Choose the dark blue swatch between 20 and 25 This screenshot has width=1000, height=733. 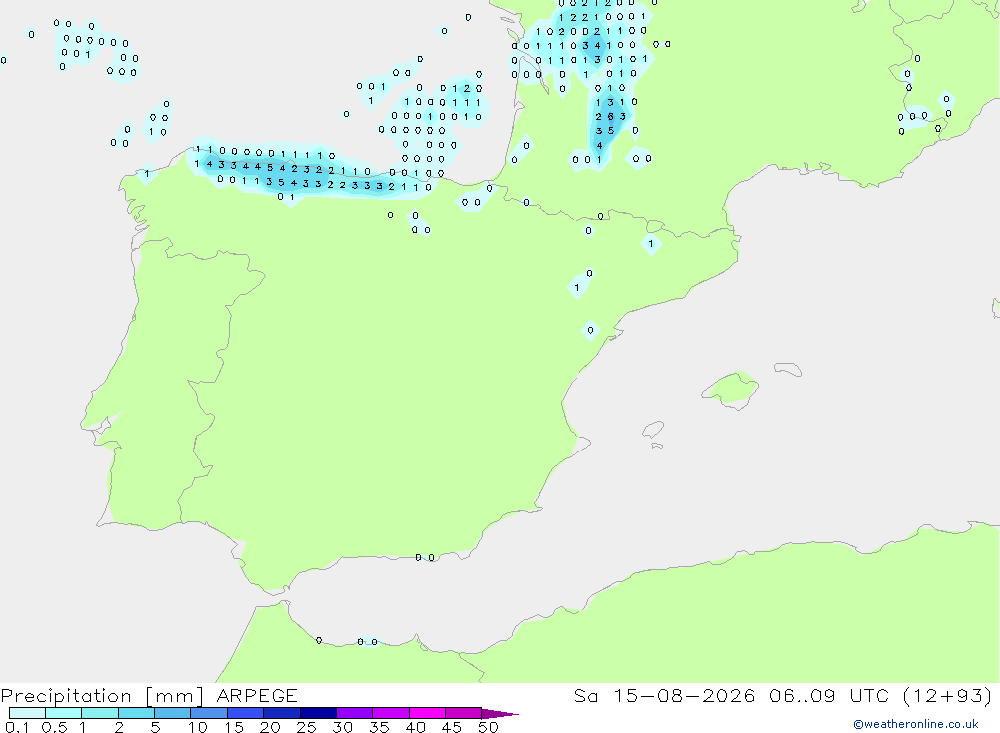coord(281,713)
